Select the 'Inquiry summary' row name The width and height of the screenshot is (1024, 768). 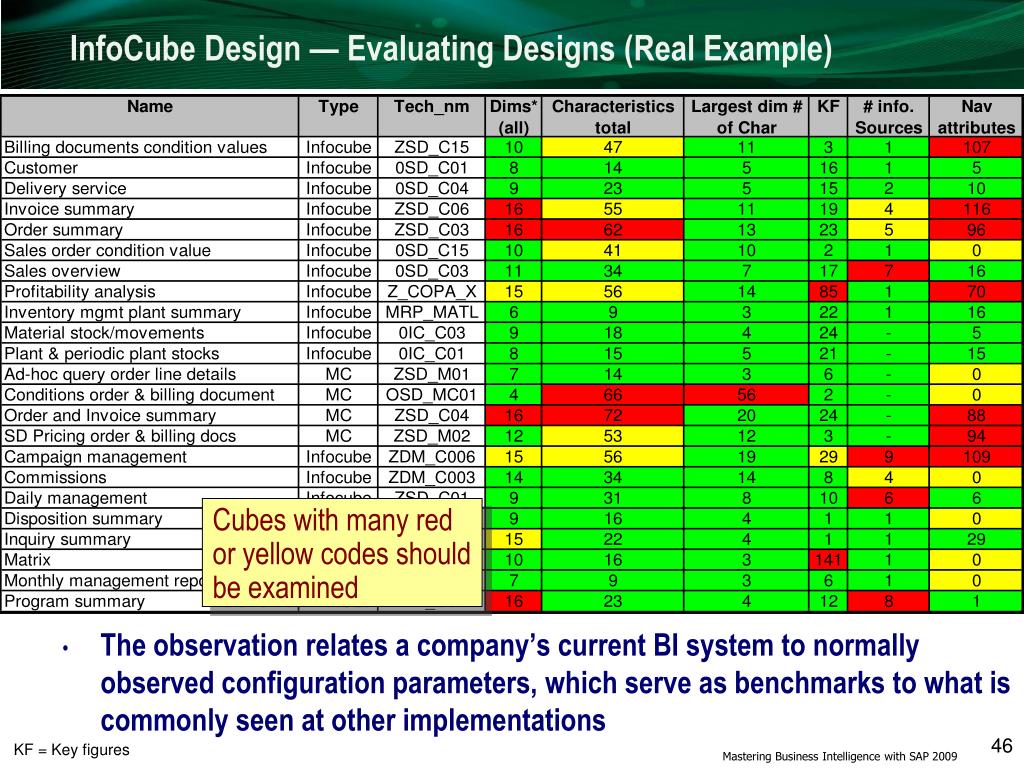[x=67, y=539]
